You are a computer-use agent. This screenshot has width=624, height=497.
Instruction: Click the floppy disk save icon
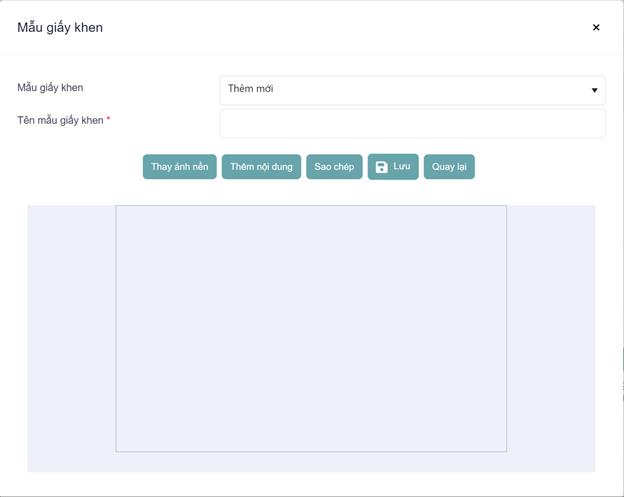(x=381, y=167)
